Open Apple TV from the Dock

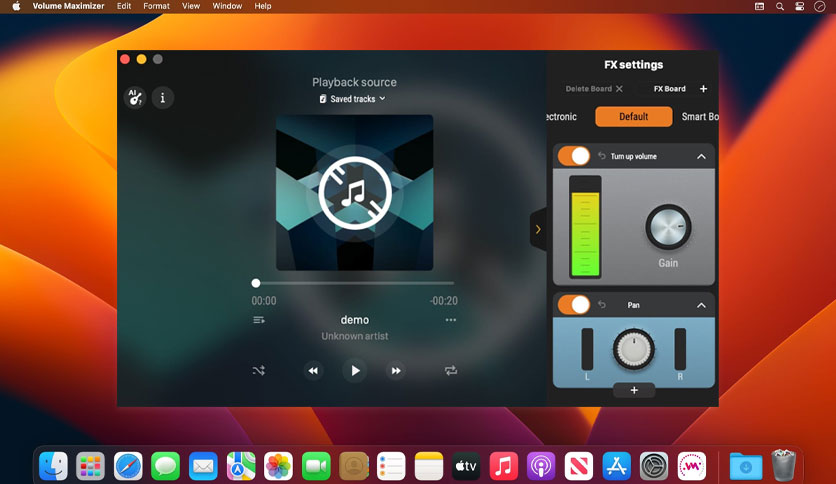click(466, 466)
